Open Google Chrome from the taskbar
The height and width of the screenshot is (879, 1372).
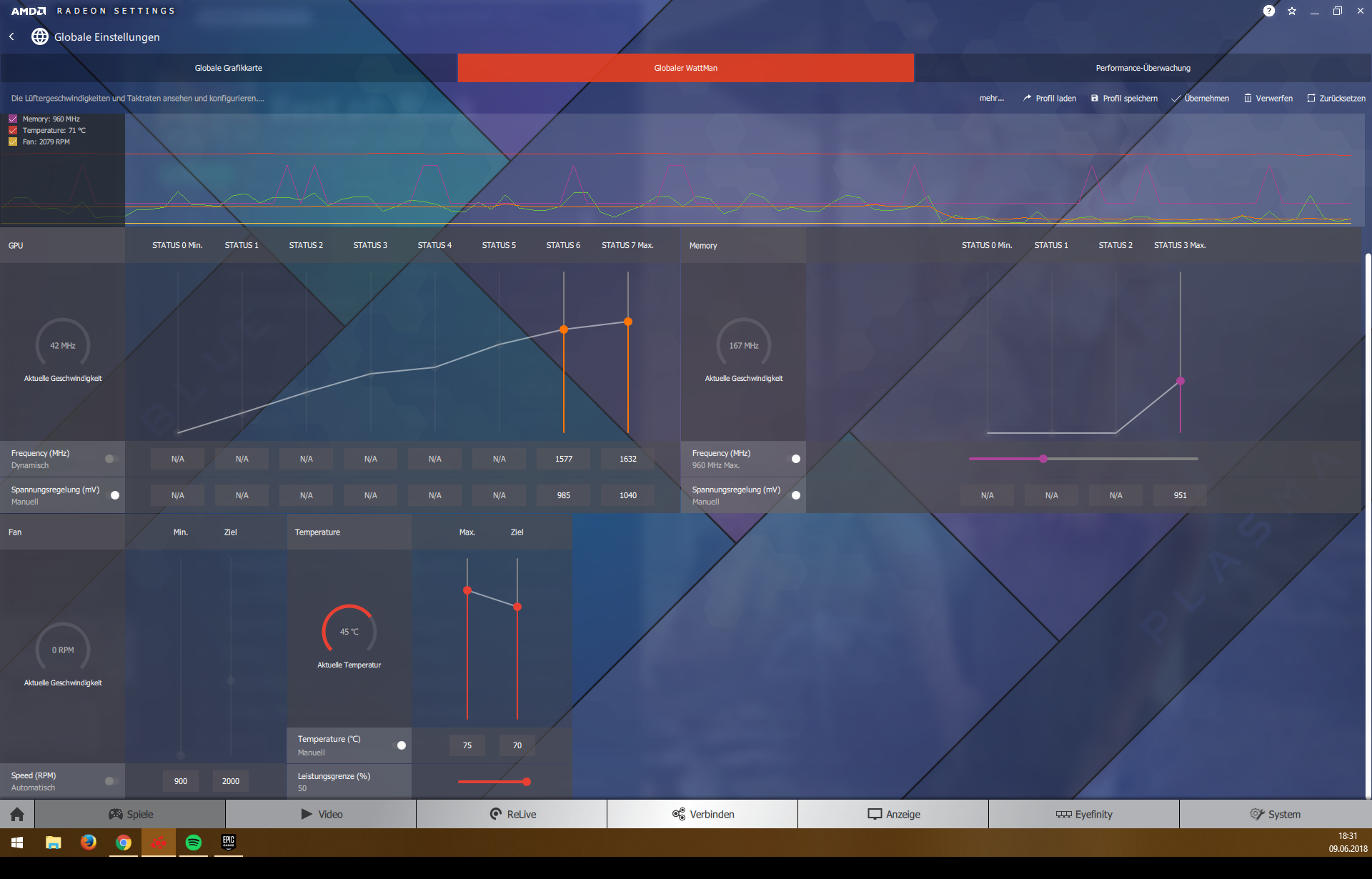click(x=124, y=843)
